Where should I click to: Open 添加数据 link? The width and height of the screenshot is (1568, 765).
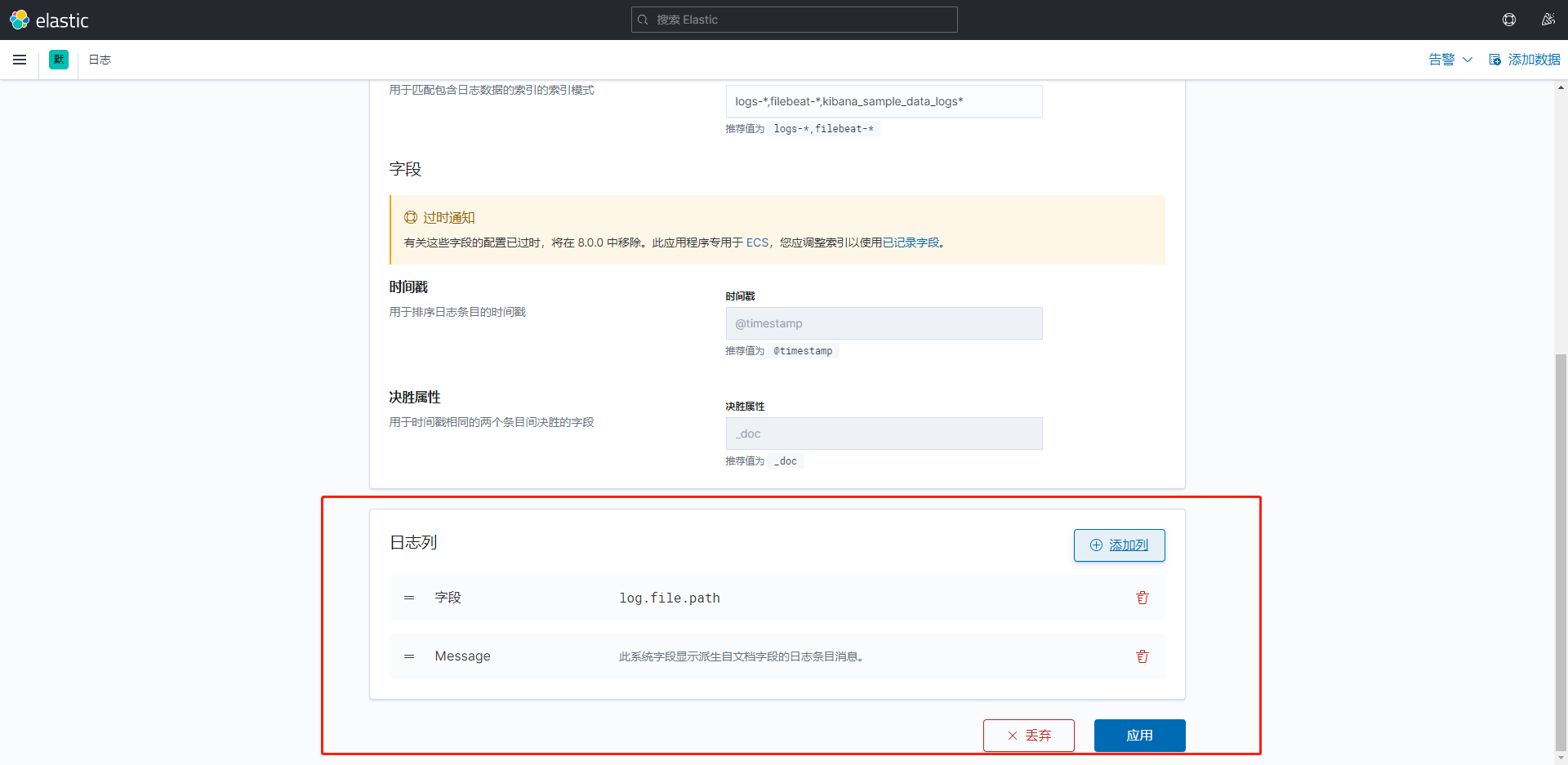pyautogui.click(x=1525, y=60)
